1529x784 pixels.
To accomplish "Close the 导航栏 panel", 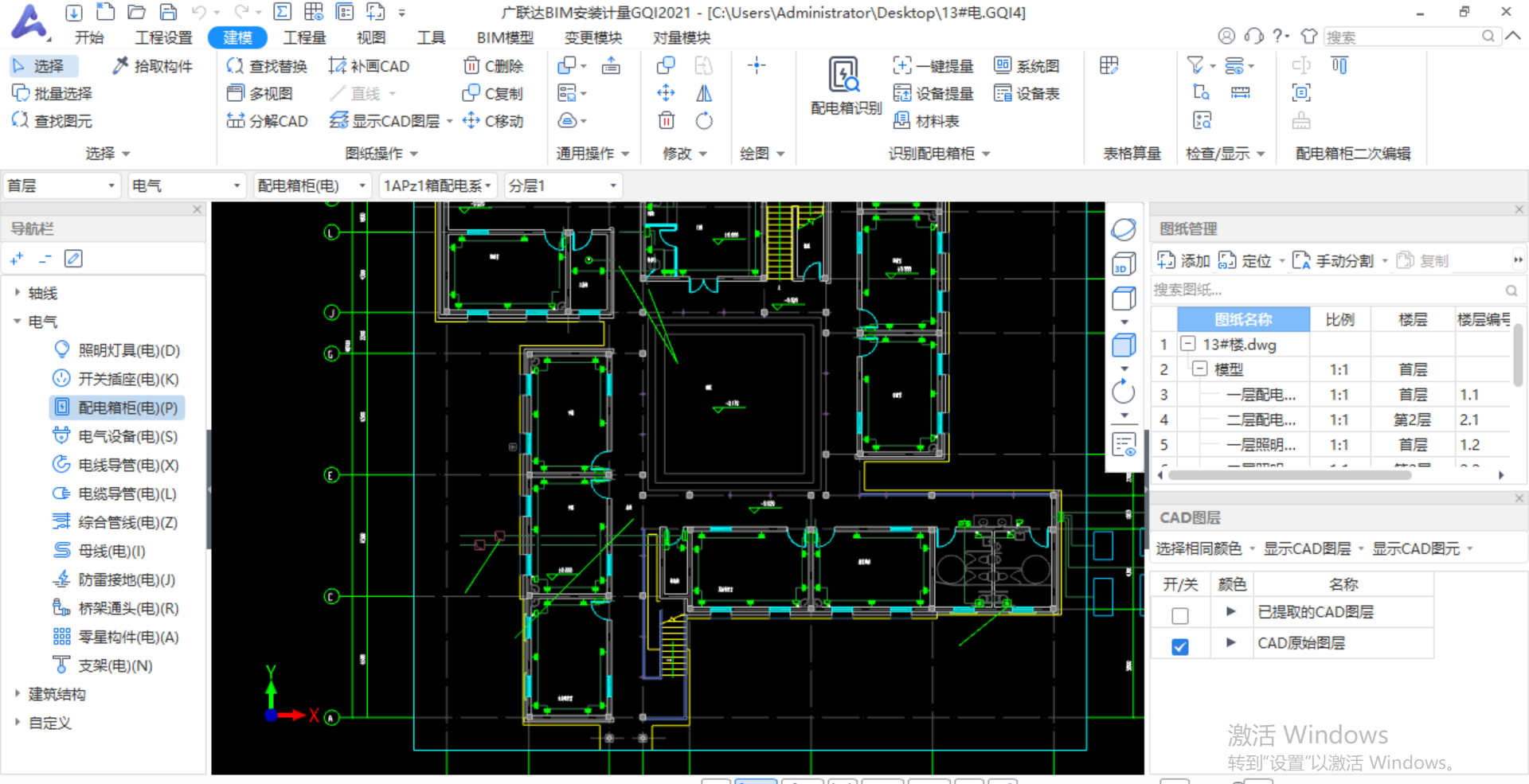I will coord(197,209).
